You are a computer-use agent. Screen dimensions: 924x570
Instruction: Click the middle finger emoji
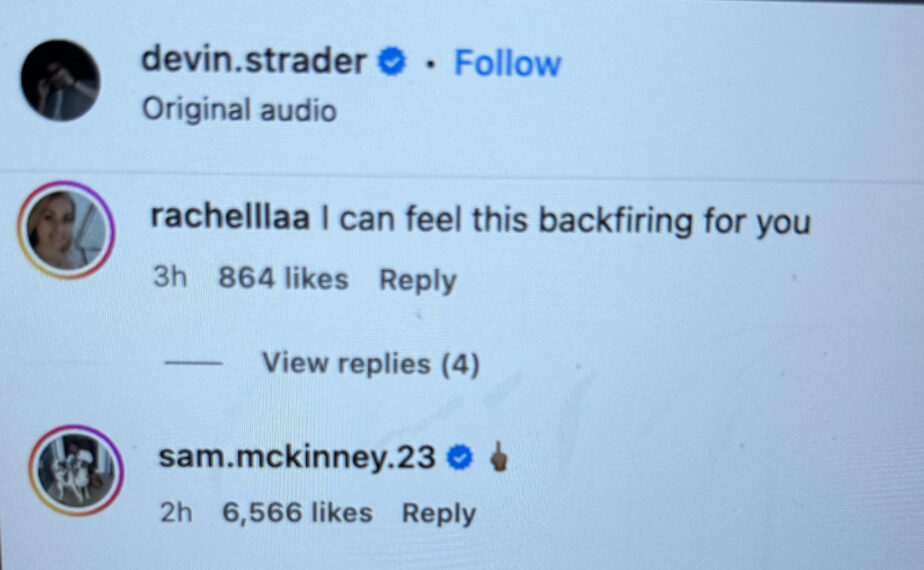(499, 456)
